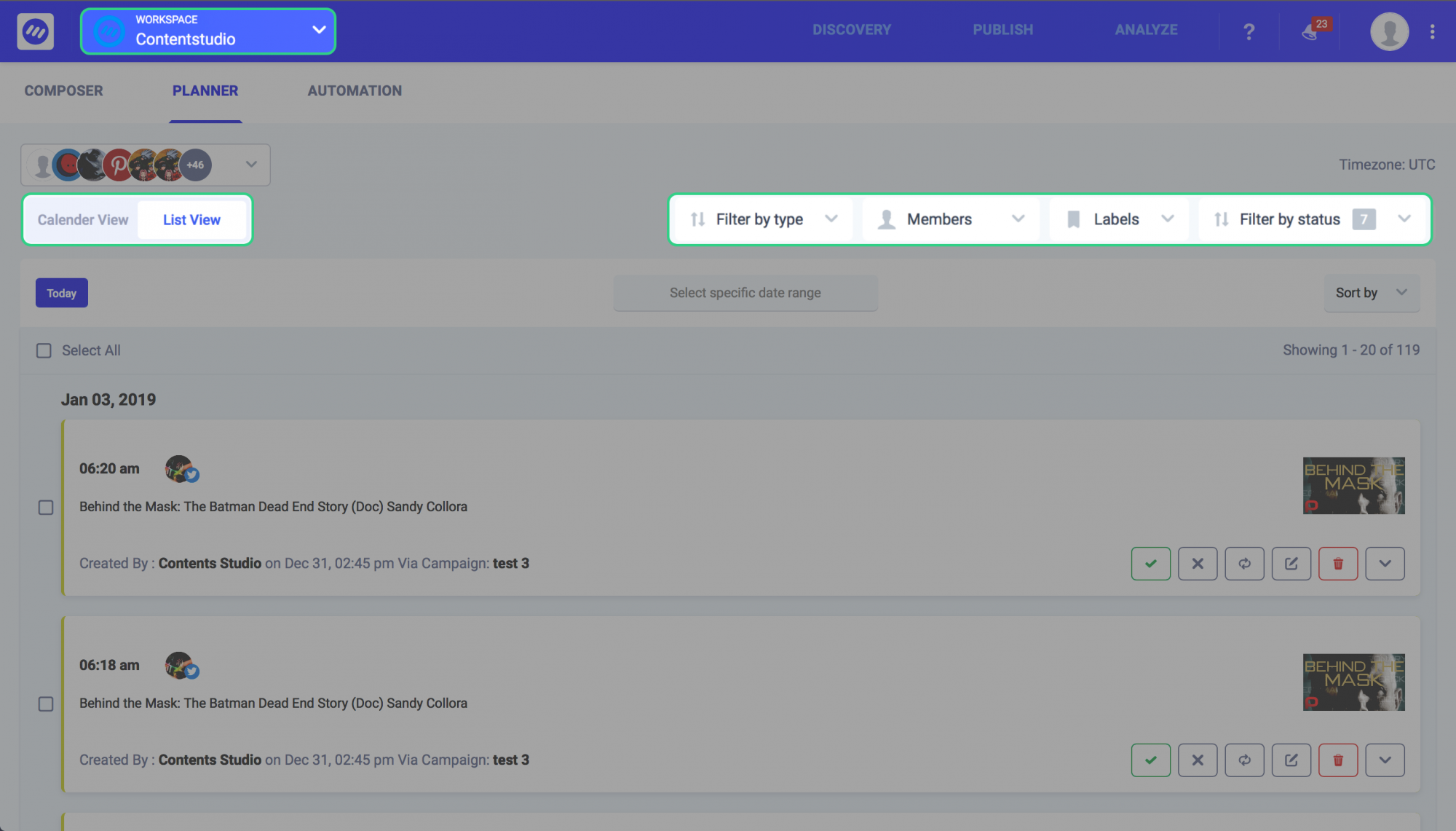Open the social accounts selector dropdown
1456x831 pixels.
[x=250, y=164]
